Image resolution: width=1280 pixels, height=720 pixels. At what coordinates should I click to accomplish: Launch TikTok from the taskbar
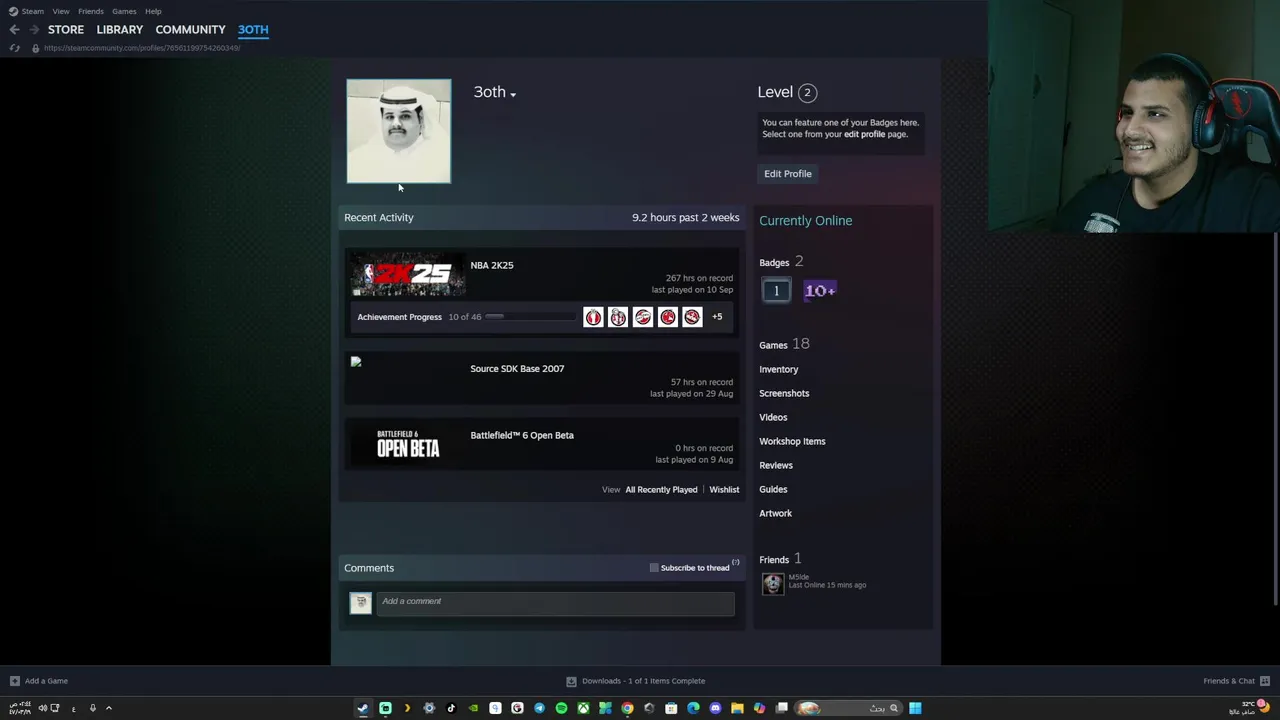[451, 708]
